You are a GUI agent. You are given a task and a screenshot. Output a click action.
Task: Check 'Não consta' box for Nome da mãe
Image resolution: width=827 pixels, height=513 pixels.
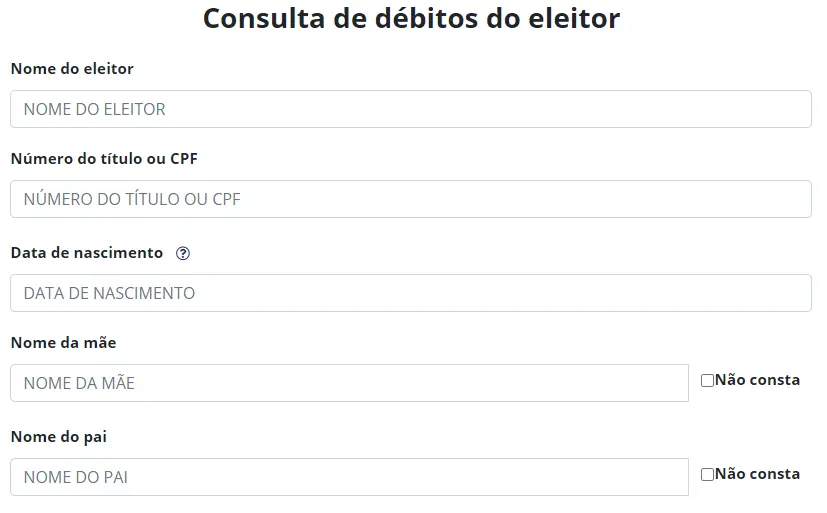(707, 380)
